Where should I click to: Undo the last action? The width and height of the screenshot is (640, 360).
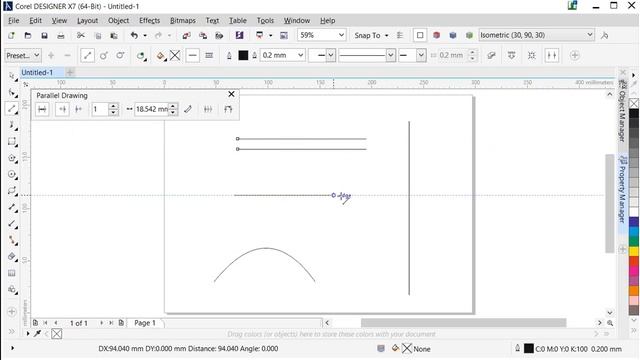point(134,36)
